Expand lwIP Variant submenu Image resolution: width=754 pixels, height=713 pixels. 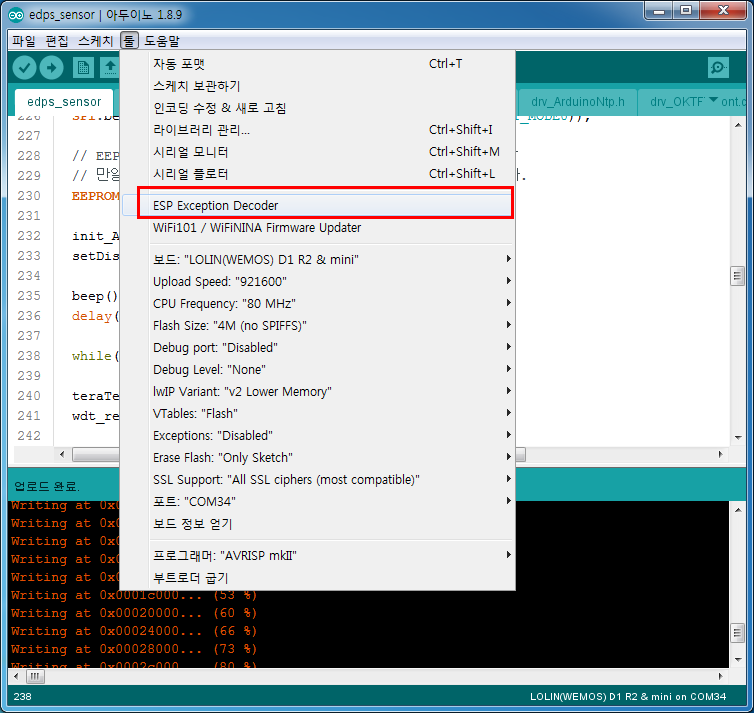(318, 391)
